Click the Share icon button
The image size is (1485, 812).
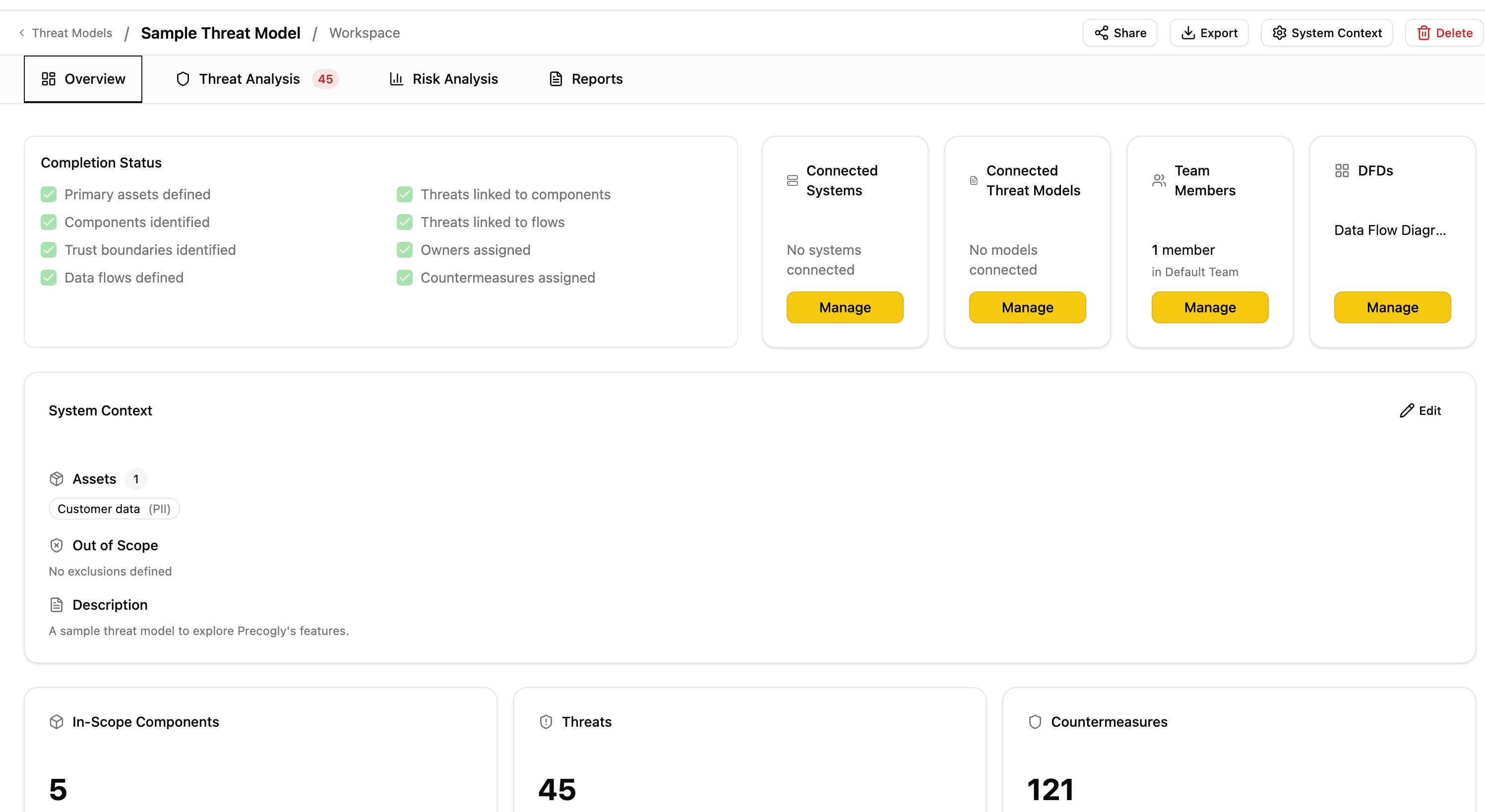[1101, 33]
